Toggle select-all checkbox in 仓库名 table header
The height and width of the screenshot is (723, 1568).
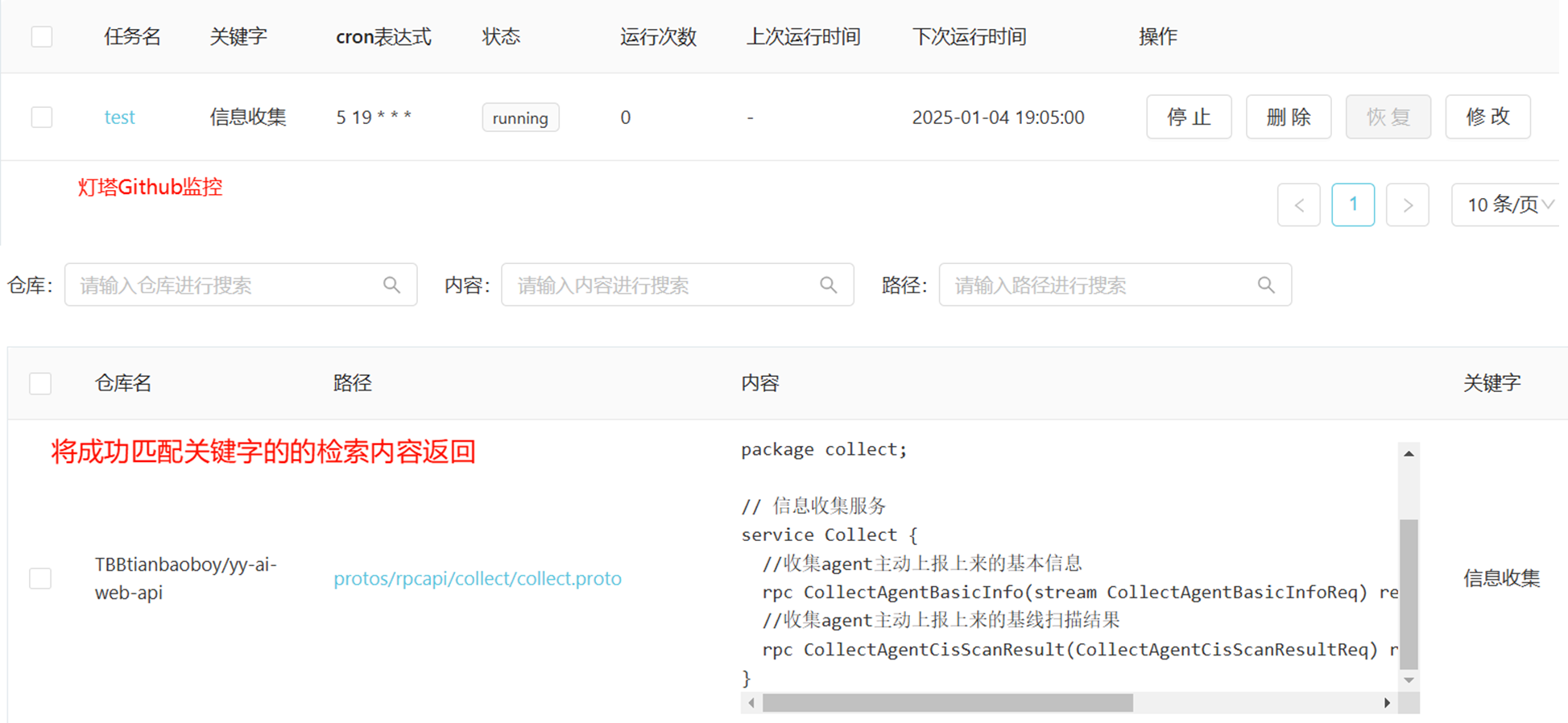pos(40,383)
